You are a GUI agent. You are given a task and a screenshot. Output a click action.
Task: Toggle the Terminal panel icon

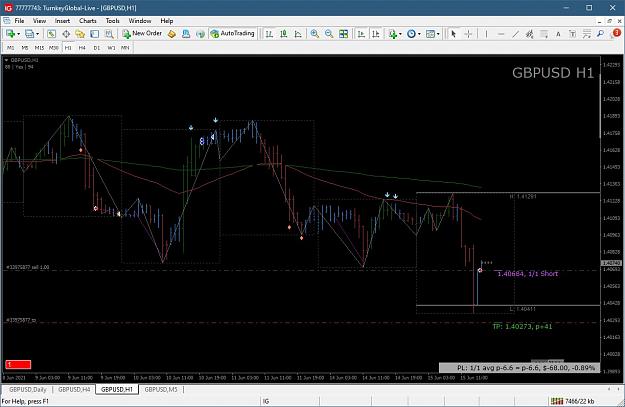94,34
